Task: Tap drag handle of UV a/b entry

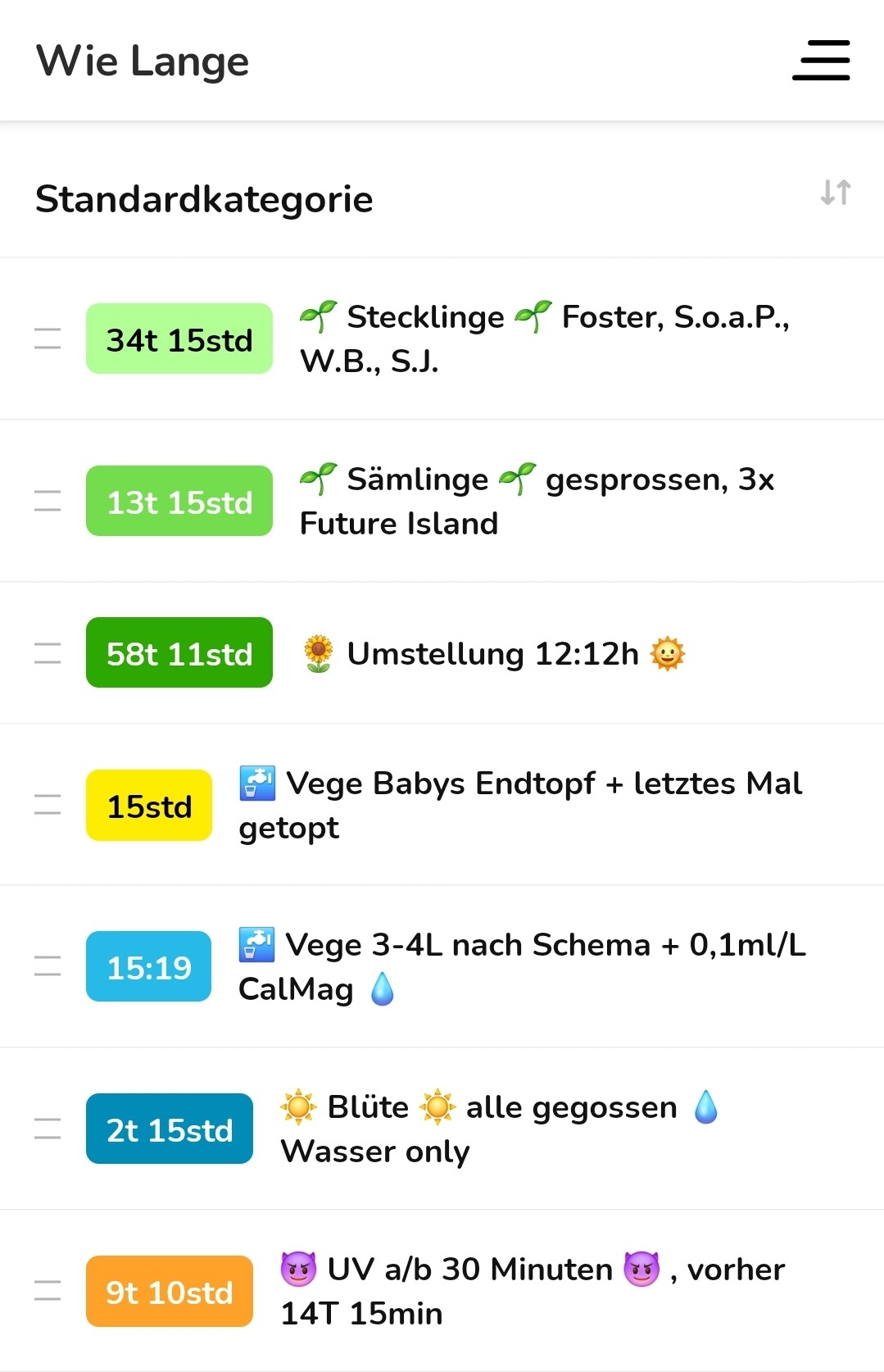Action: click(48, 1291)
